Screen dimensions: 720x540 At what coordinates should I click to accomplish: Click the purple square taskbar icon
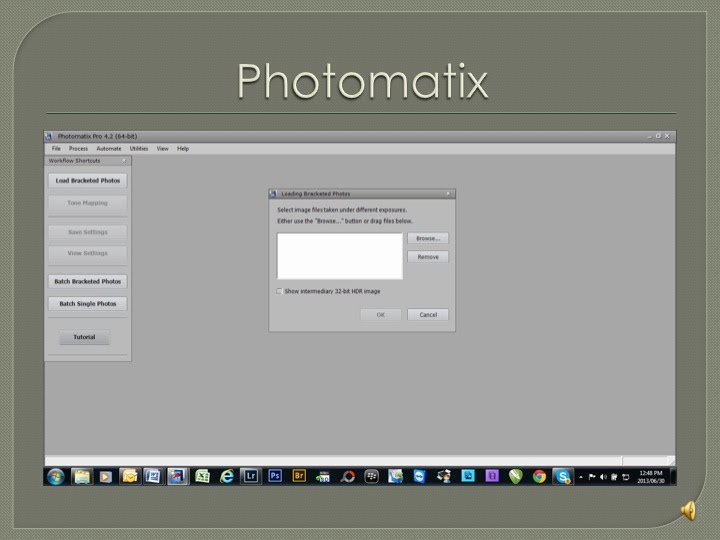pyautogui.click(x=492, y=476)
